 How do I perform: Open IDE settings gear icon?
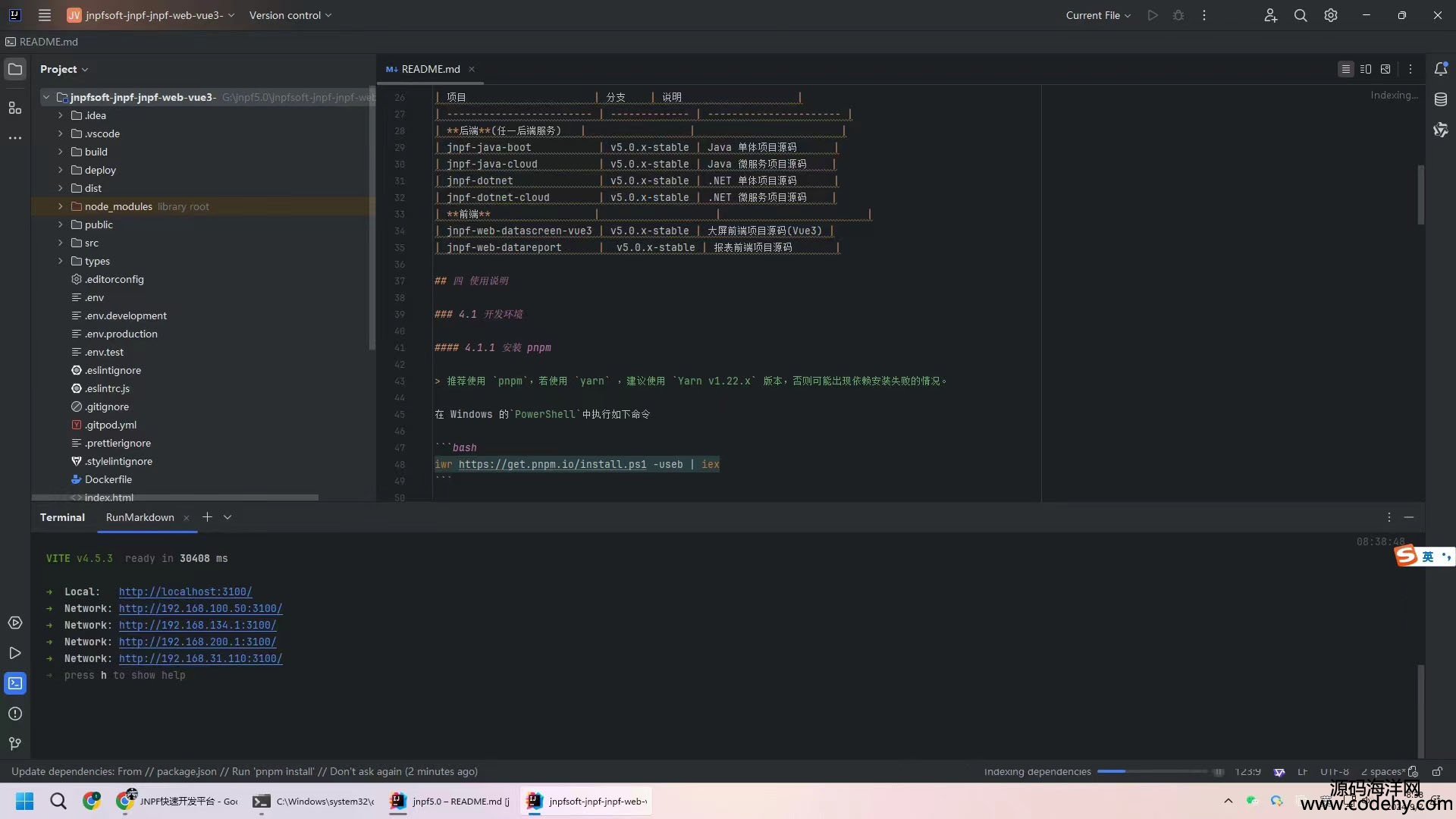click(1331, 15)
